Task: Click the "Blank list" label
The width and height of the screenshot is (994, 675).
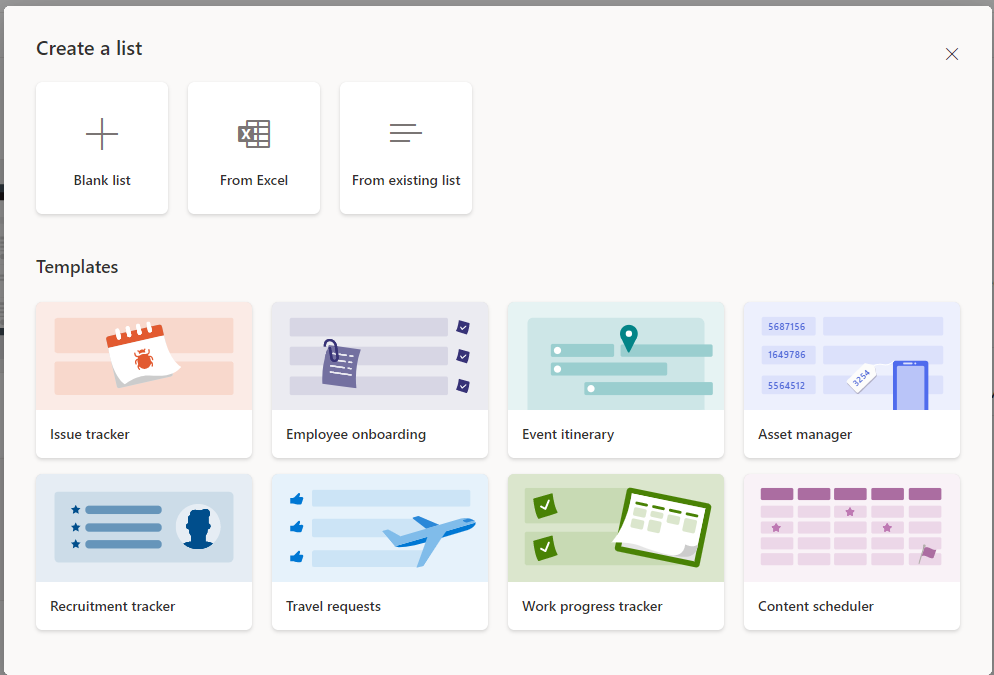Action: (x=102, y=181)
